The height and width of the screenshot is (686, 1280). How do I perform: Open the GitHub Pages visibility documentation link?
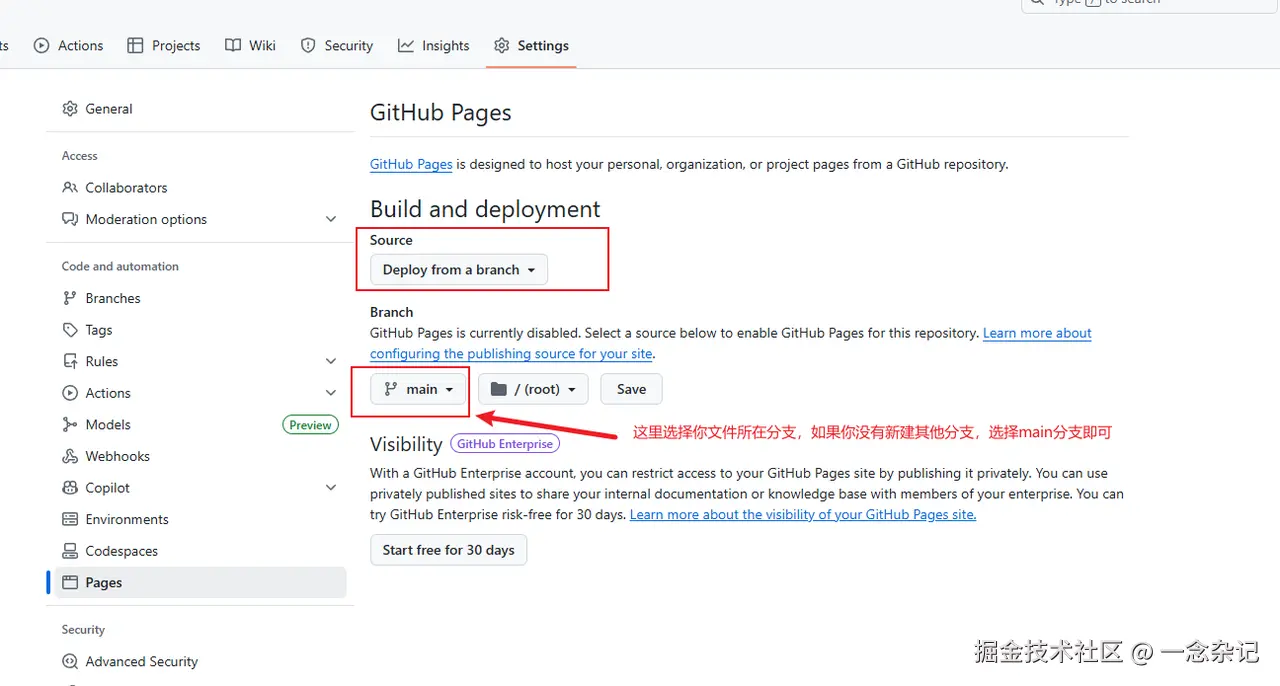pyautogui.click(x=802, y=514)
